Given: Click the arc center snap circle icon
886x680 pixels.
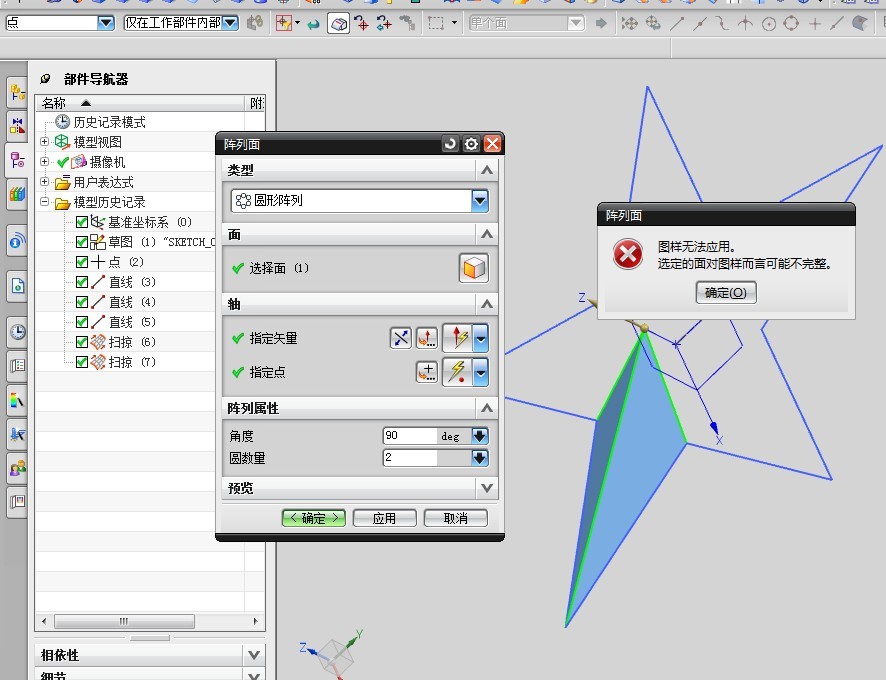Looking at the screenshot, I should click(768, 23).
